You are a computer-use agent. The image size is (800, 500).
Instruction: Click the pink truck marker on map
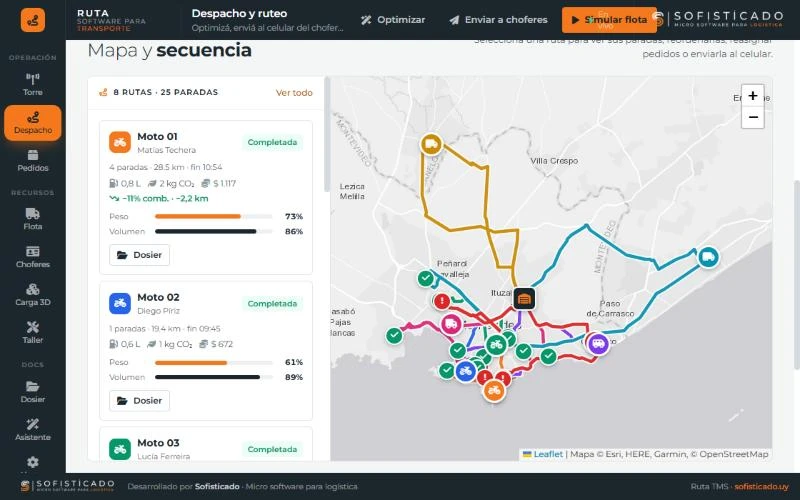point(451,324)
